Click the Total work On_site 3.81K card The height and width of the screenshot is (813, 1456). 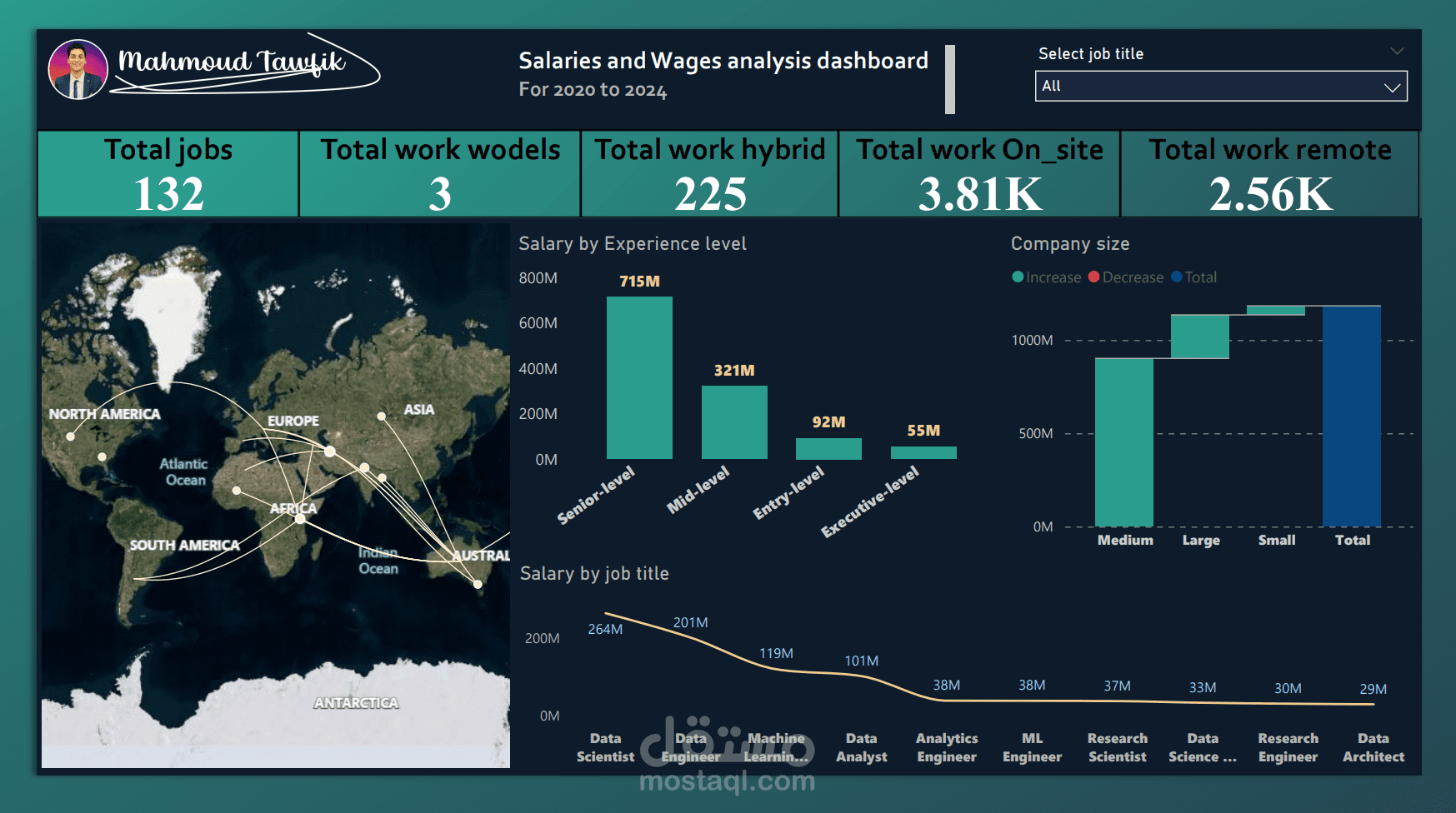(979, 174)
